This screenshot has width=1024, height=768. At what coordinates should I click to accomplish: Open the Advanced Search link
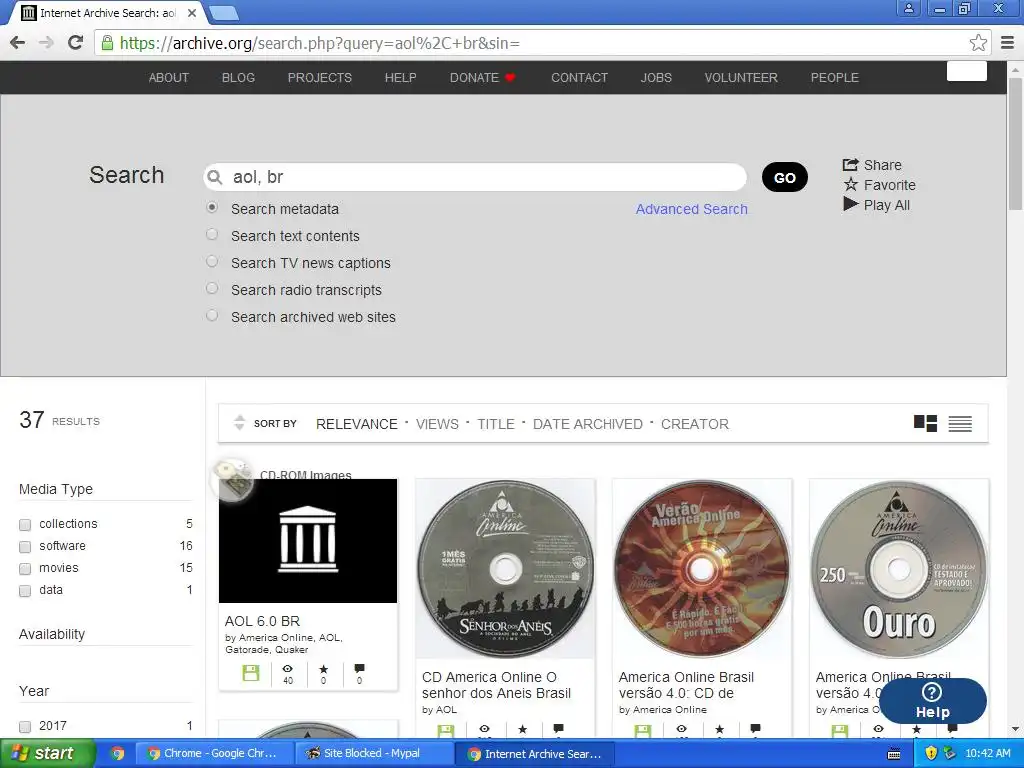(x=692, y=209)
